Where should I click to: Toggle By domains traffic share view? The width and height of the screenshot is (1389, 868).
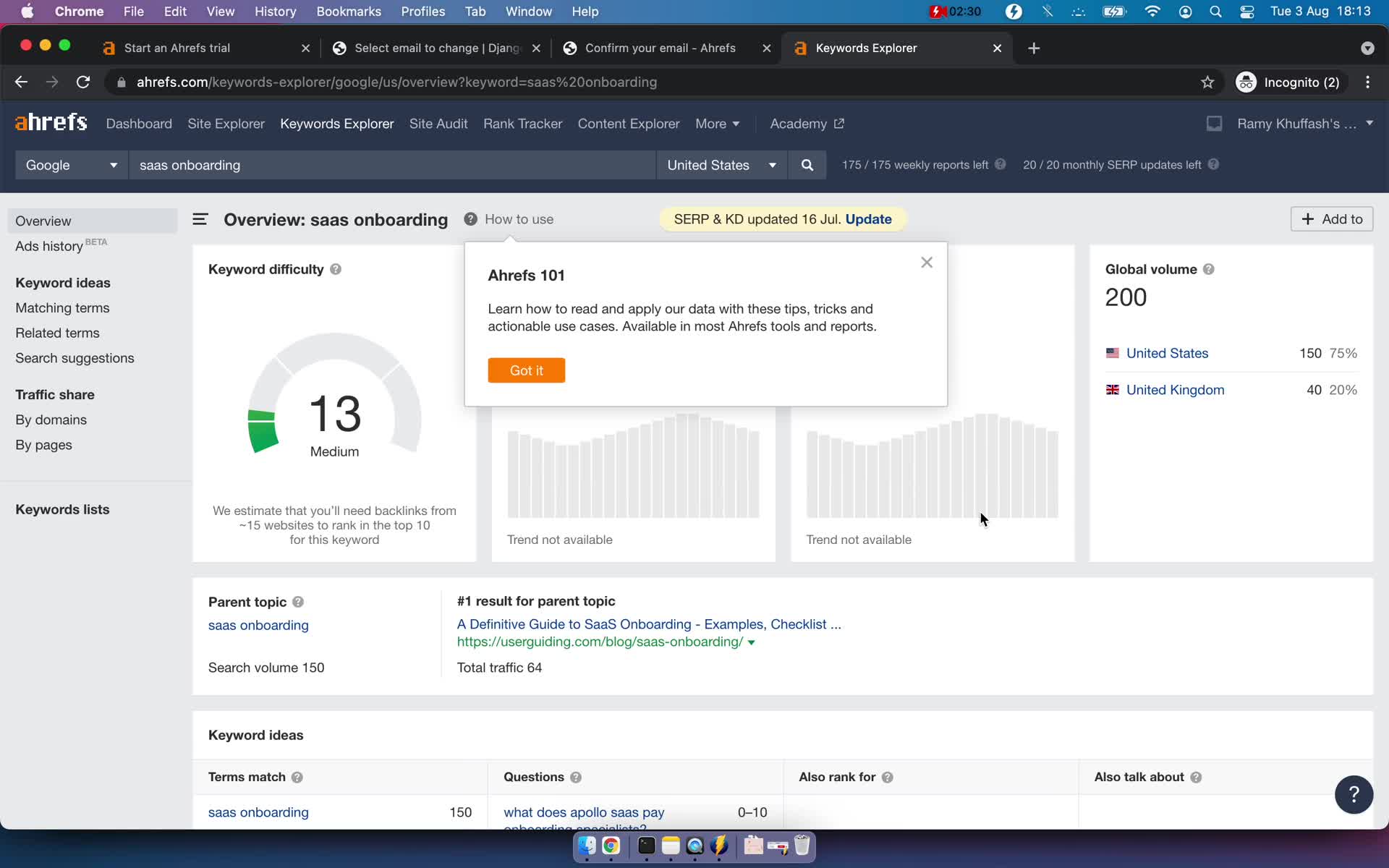(x=51, y=419)
